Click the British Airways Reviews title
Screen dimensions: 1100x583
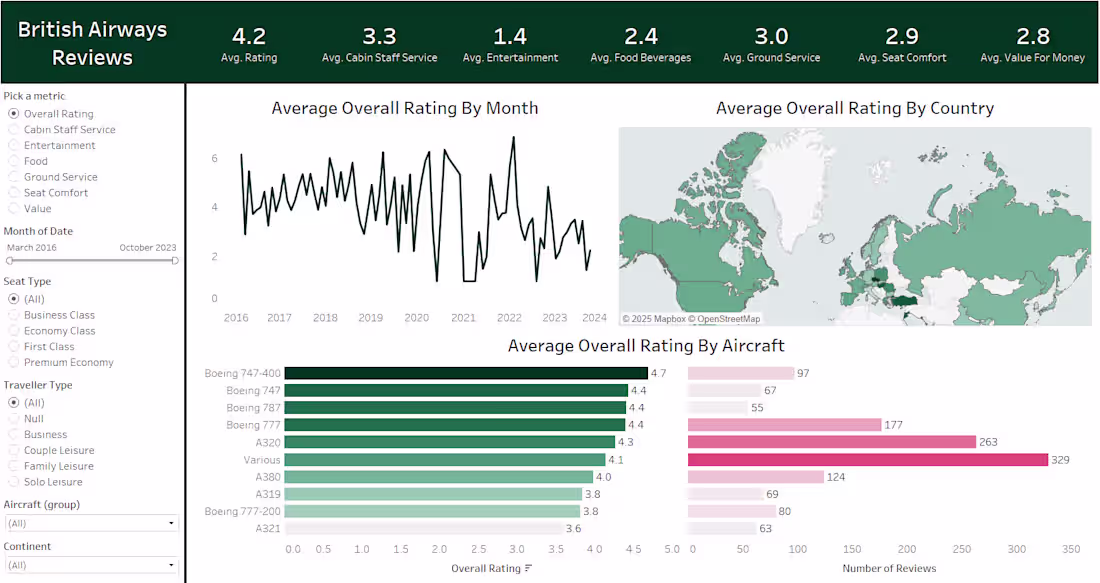pos(93,43)
